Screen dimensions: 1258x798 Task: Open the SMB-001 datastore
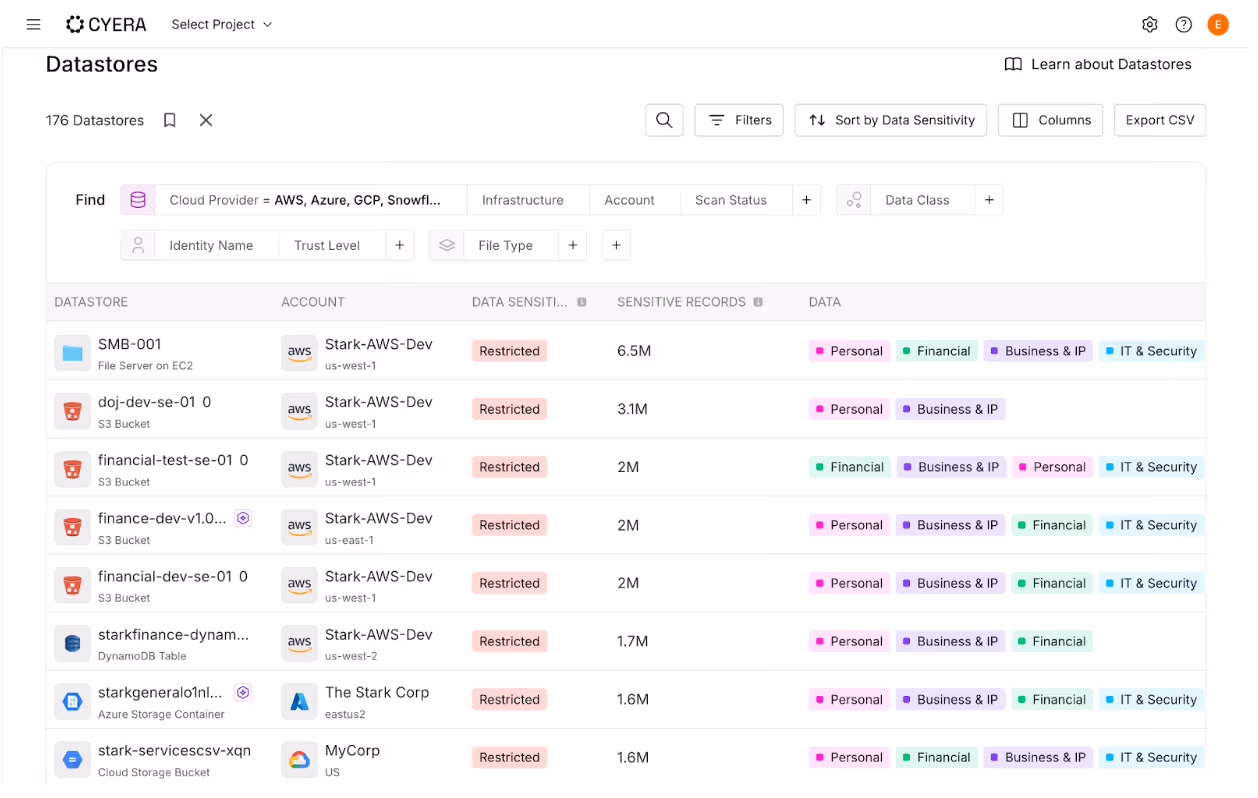point(130,344)
